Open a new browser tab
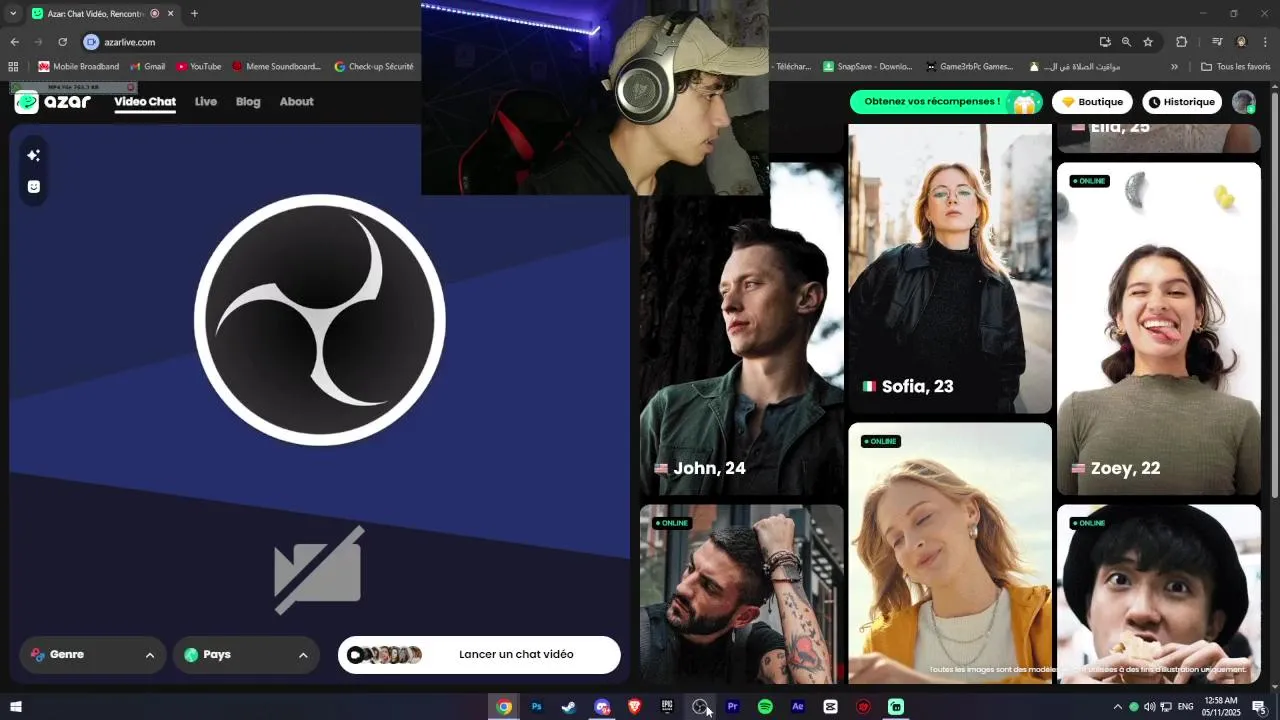Viewport: 1280px width, 720px height. 194,14
